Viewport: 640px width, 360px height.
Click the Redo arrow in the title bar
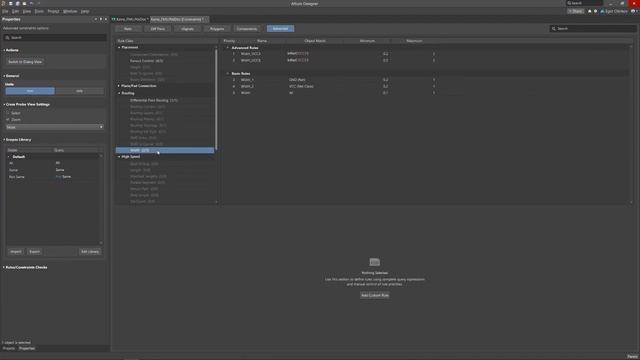pyautogui.click(x=39, y=3)
